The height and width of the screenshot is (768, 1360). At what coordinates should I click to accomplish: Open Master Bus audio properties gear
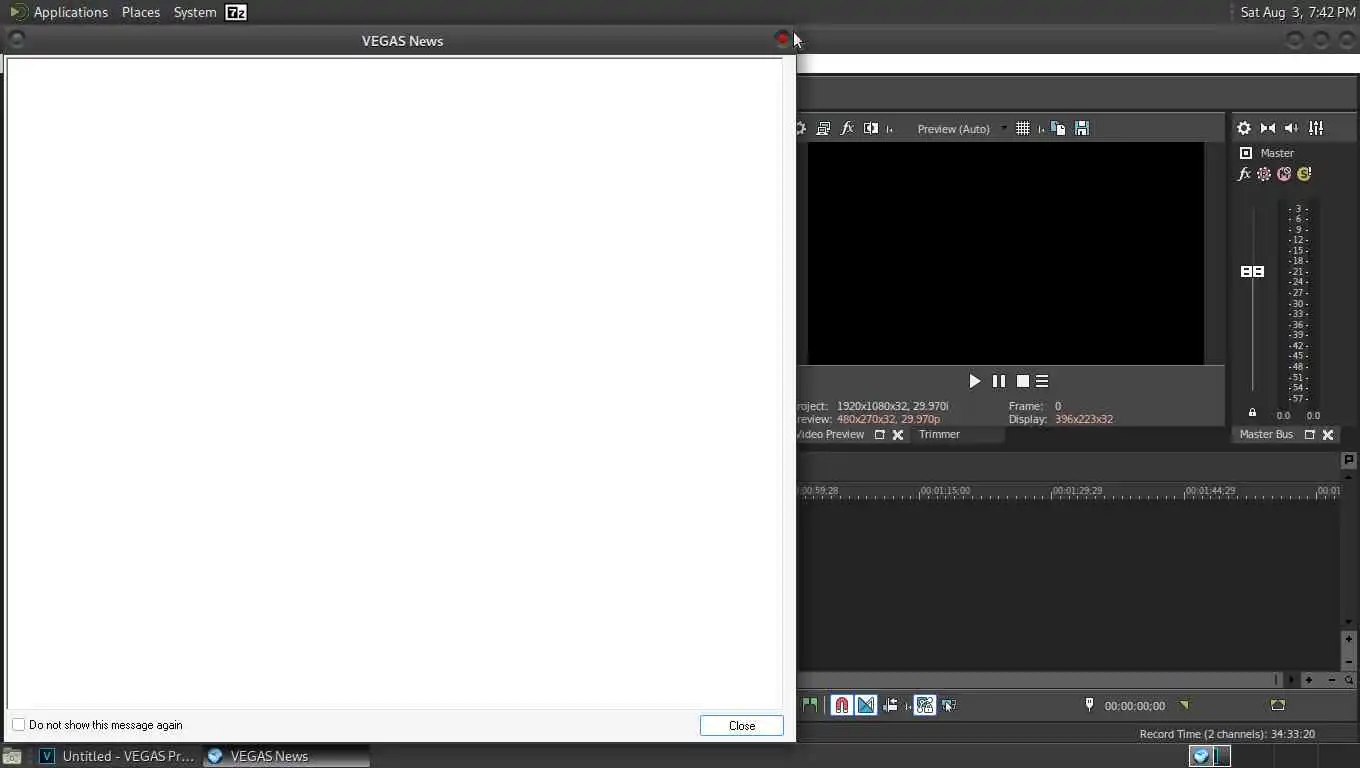pos(1244,128)
